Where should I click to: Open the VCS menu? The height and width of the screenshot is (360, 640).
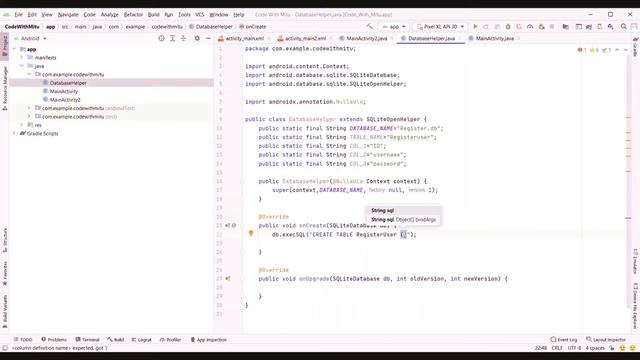pyautogui.click(x=200, y=15)
